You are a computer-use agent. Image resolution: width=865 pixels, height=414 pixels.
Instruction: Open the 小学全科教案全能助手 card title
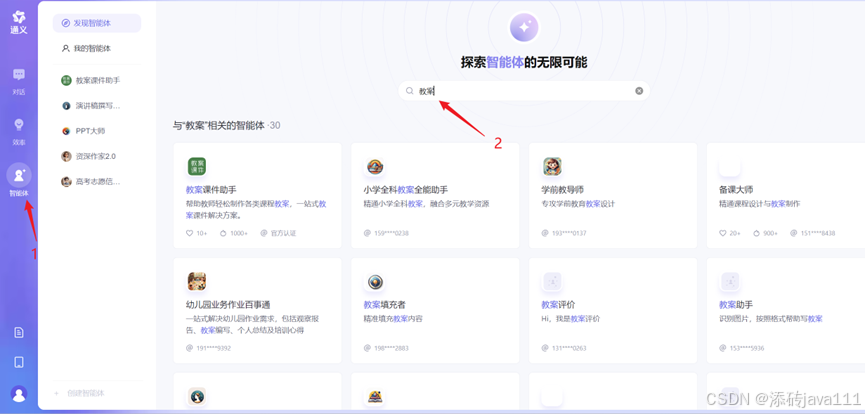pos(405,190)
